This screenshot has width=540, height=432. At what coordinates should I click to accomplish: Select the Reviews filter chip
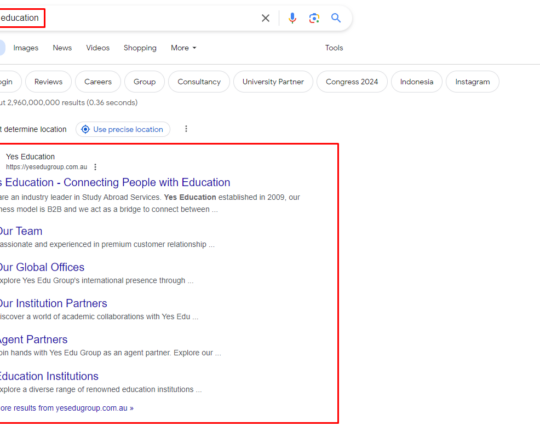[48, 82]
